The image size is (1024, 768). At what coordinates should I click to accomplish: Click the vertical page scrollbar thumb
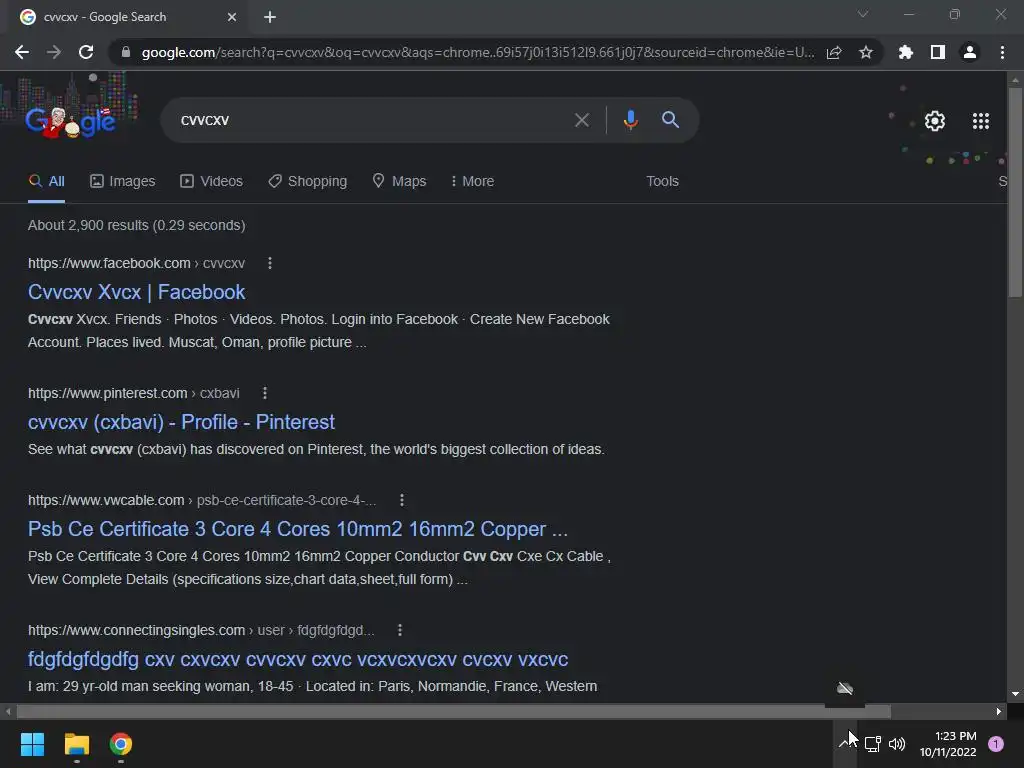[x=1015, y=191]
